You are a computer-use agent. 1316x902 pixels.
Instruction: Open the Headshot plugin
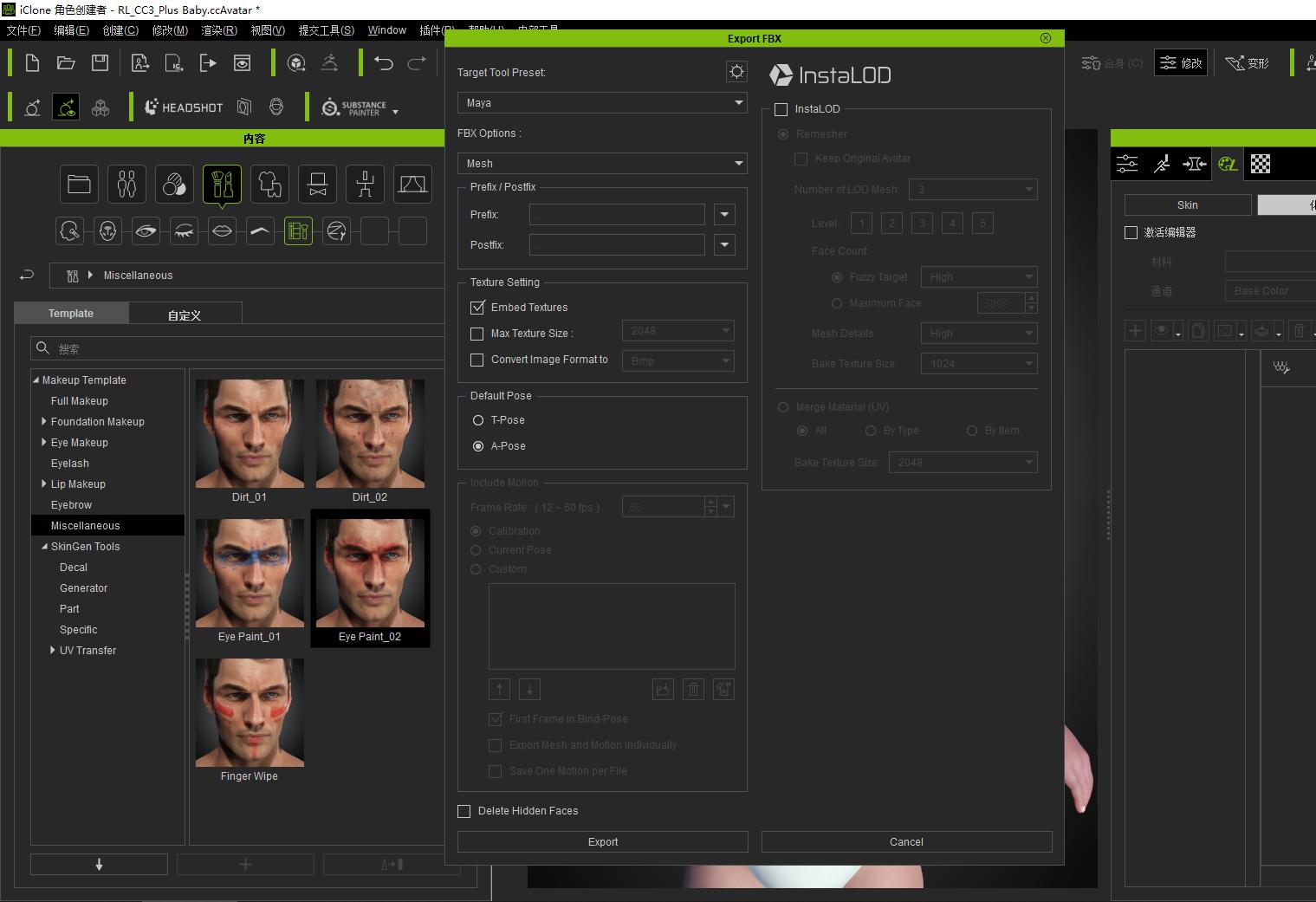[x=183, y=107]
